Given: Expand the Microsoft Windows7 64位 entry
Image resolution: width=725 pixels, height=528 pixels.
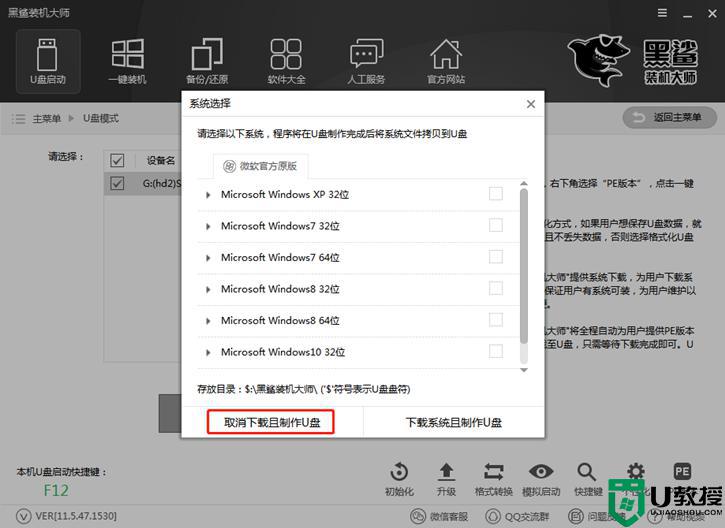Looking at the screenshot, I should coord(208,258).
